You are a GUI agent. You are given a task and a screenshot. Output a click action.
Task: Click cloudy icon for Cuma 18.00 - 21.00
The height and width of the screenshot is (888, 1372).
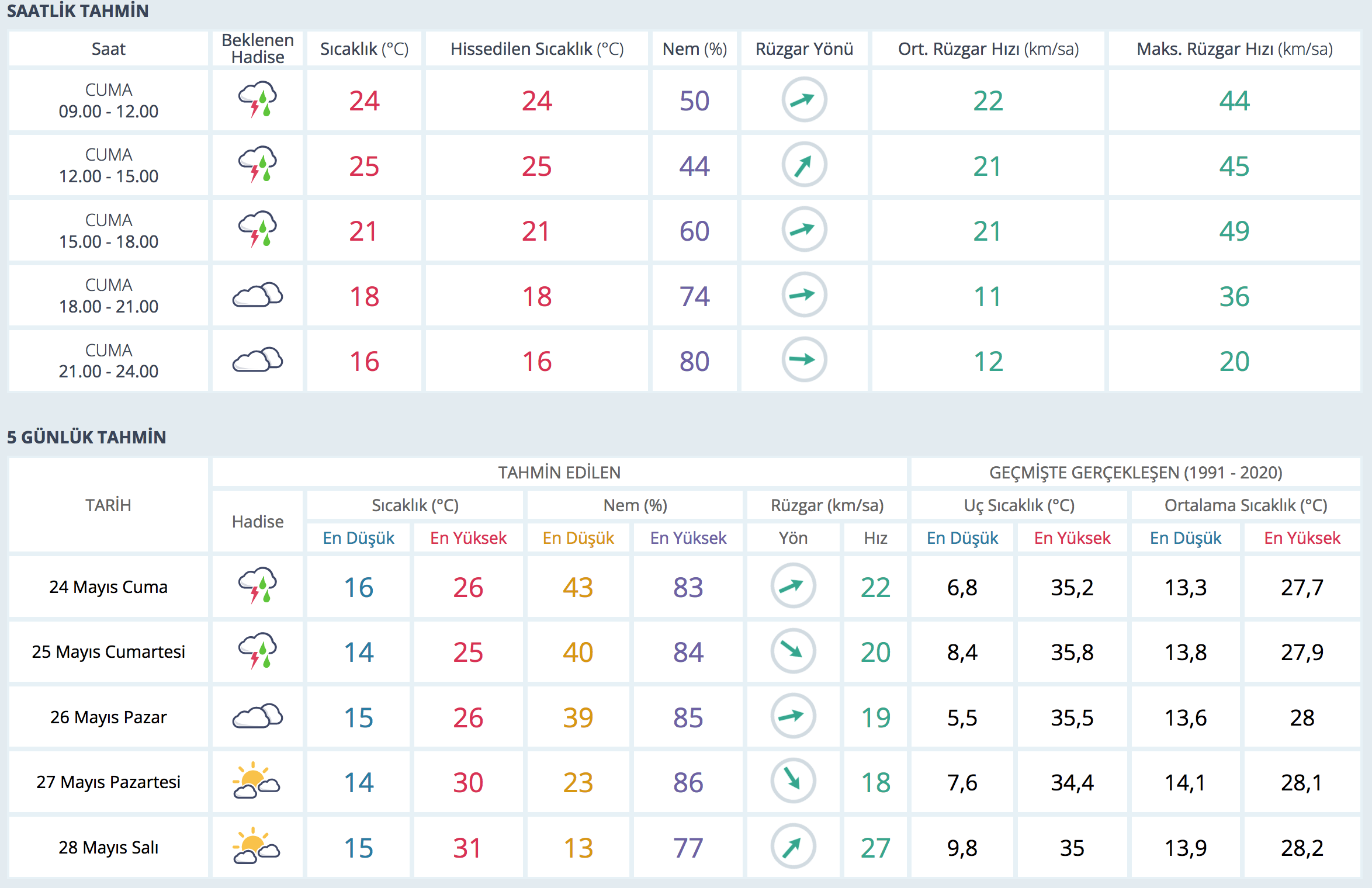point(258,296)
